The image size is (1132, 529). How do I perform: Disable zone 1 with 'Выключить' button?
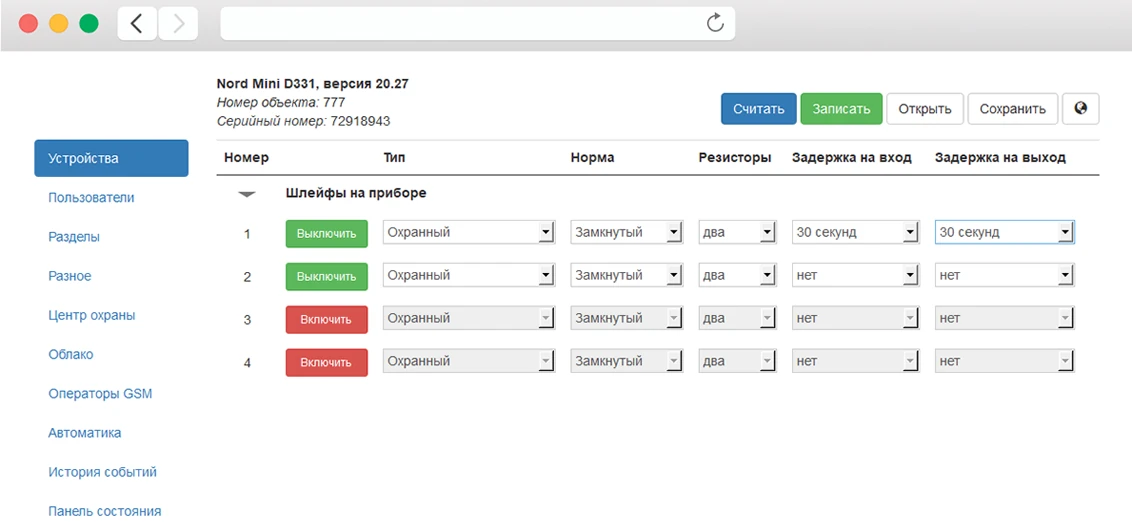(x=326, y=234)
